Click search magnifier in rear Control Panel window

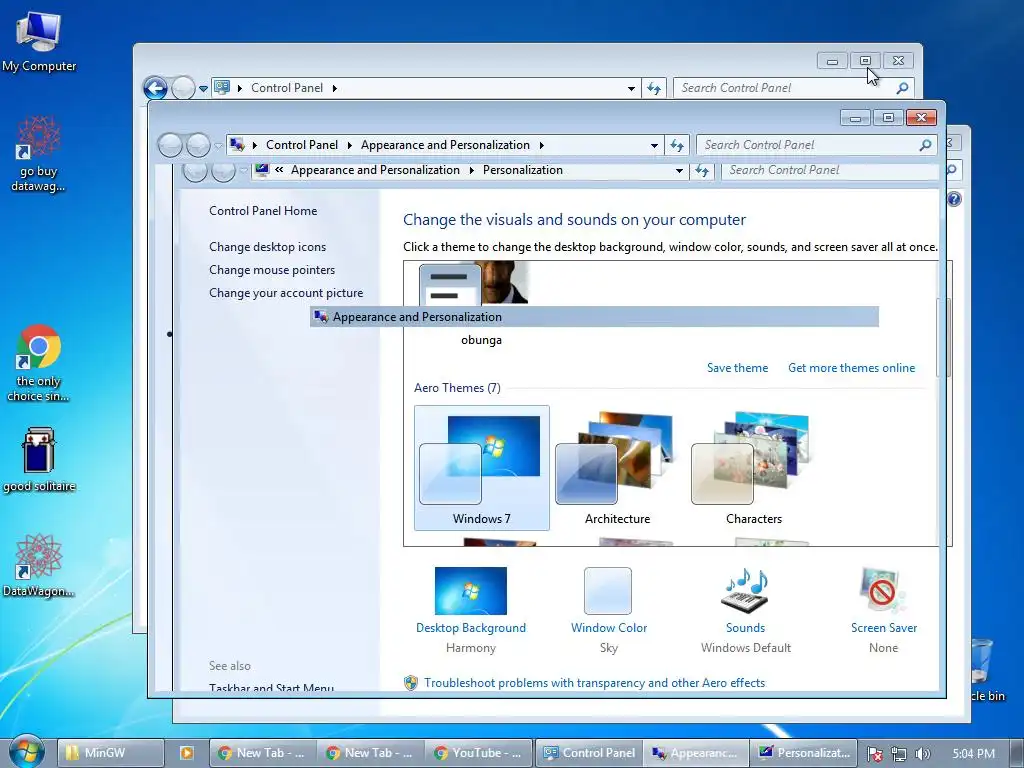(x=902, y=88)
